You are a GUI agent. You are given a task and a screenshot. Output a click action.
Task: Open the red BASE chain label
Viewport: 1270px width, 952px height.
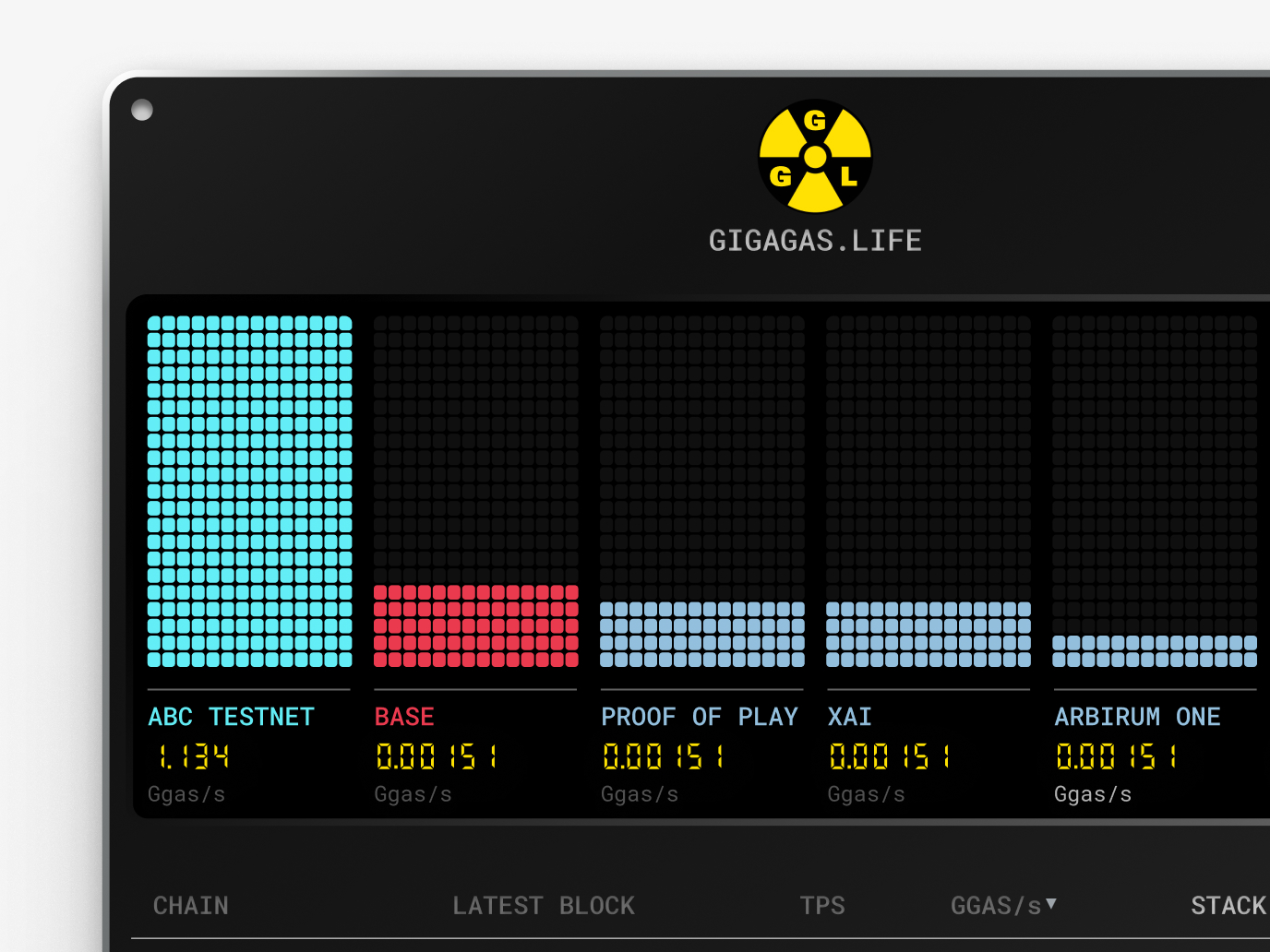tap(404, 717)
